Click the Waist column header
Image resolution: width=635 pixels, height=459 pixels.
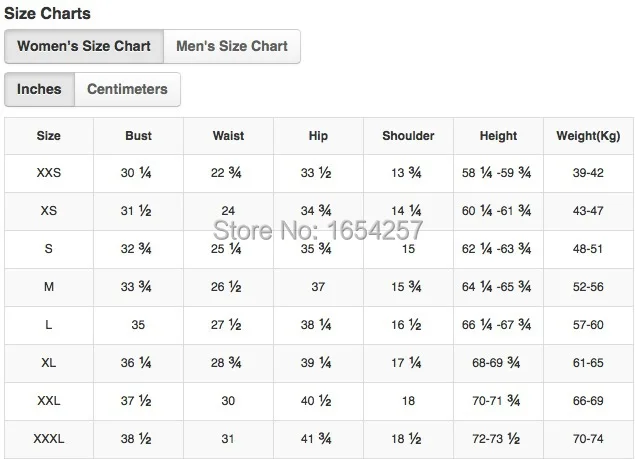228,136
